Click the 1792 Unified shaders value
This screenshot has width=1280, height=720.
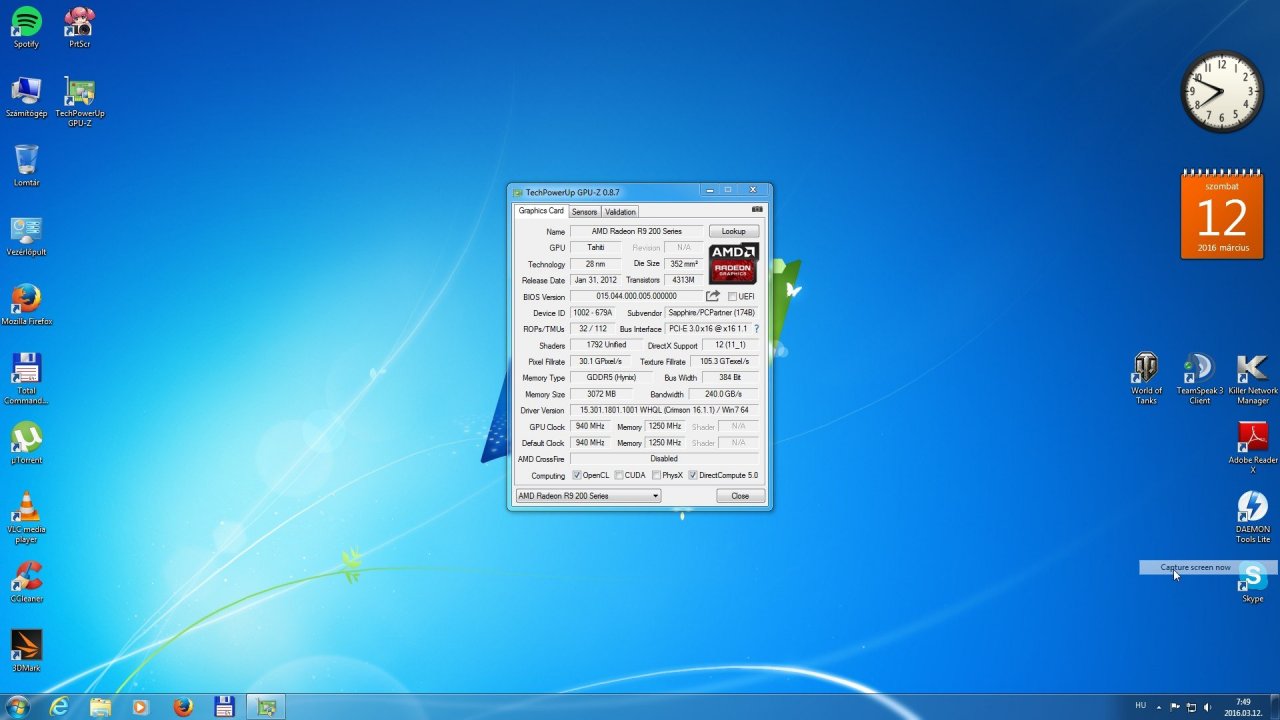click(x=607, y=345)
